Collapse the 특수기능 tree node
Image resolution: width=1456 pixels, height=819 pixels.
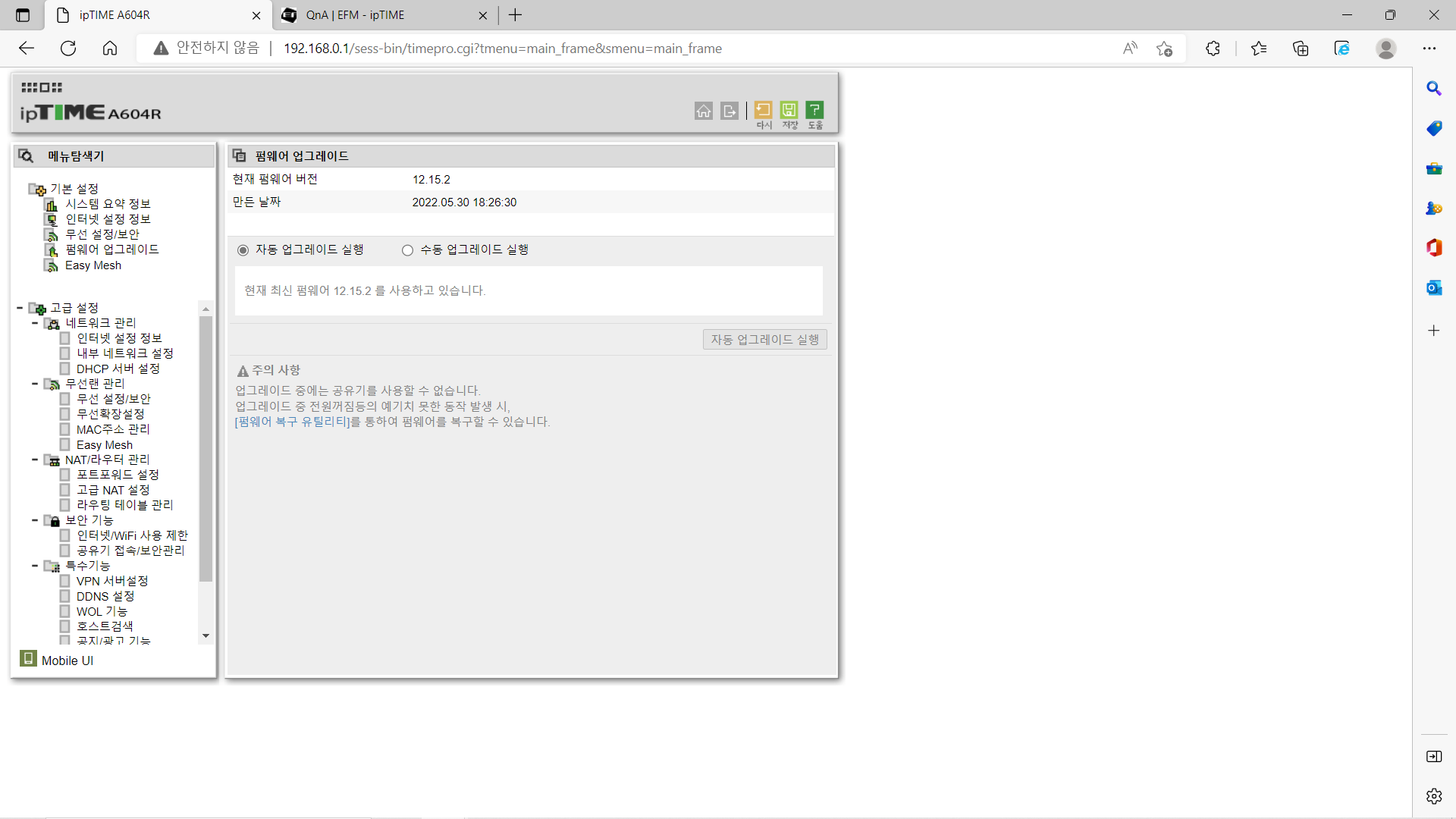click(x=35, y=566)
